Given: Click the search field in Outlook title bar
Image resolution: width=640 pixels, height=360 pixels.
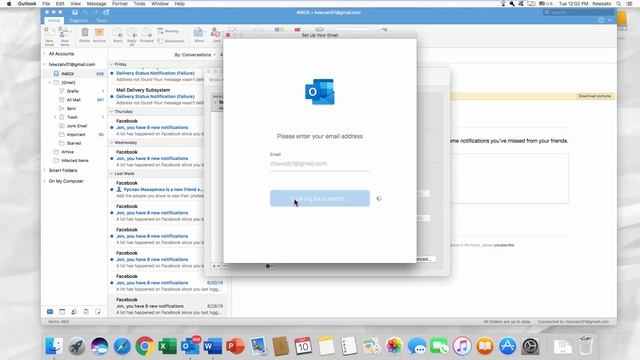Looking at the screenshot, I should pos(577,13).
